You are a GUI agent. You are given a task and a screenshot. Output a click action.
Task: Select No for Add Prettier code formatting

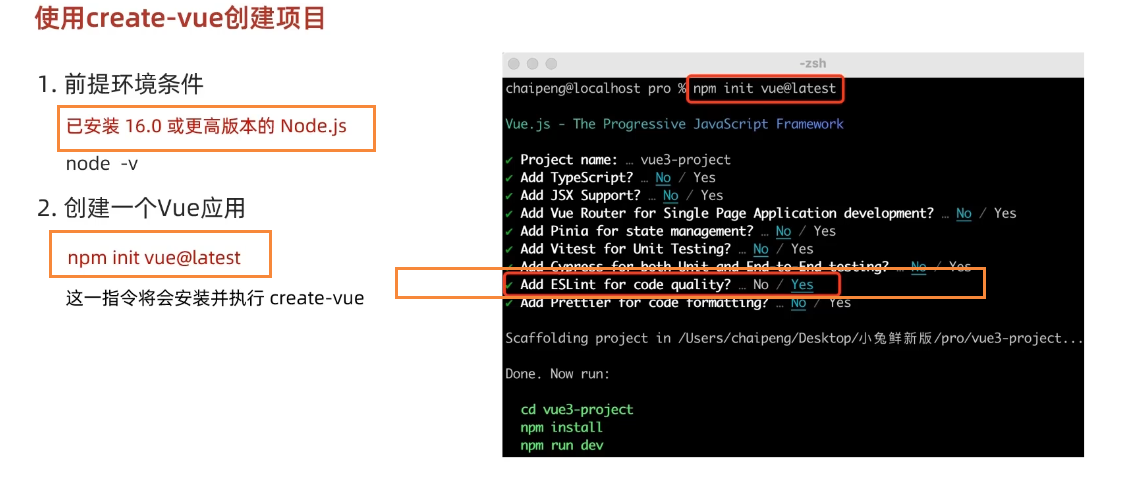(x=798, y=303)
